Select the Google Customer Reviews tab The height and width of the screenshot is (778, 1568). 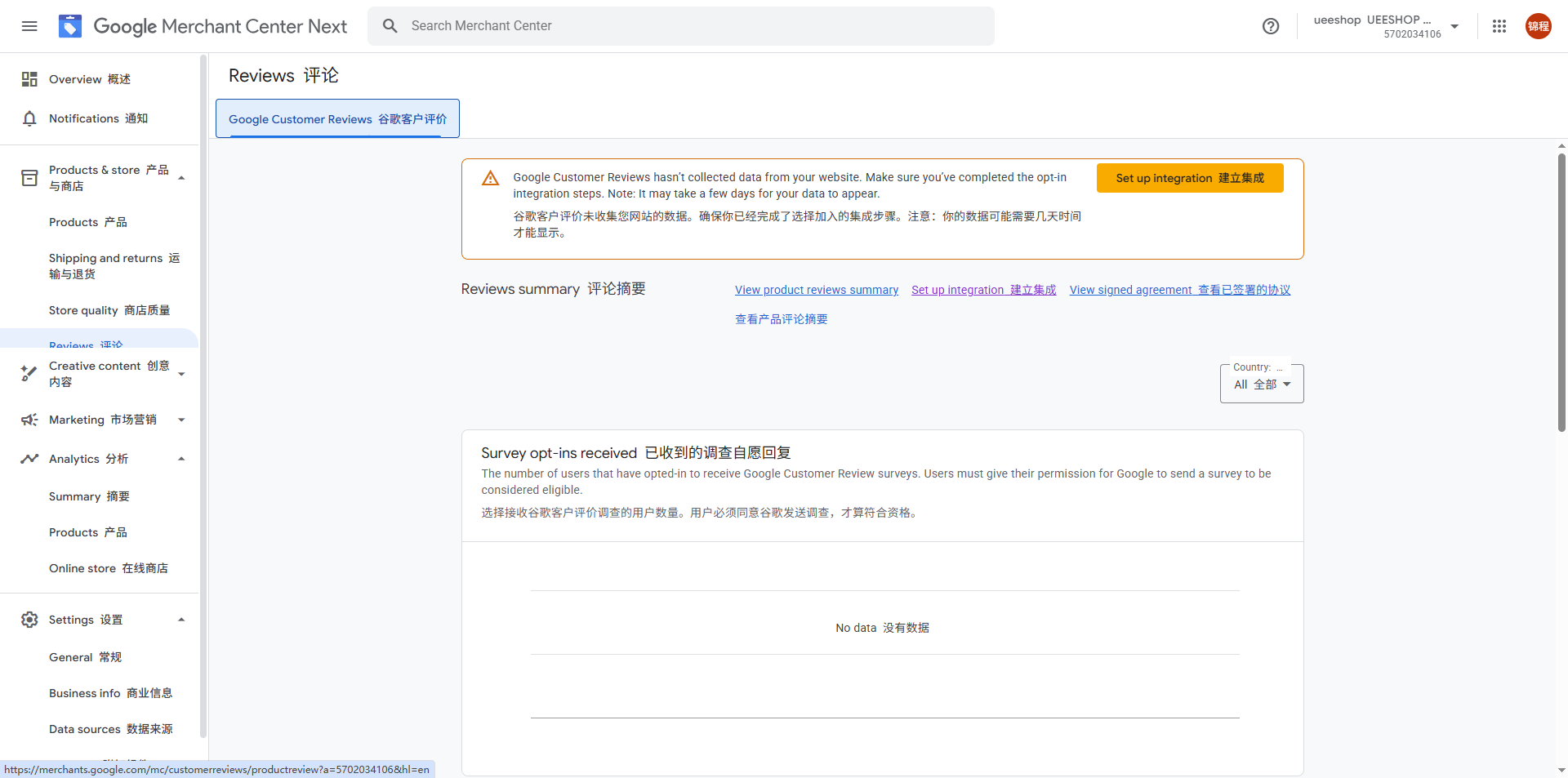(x=337, y=119)
